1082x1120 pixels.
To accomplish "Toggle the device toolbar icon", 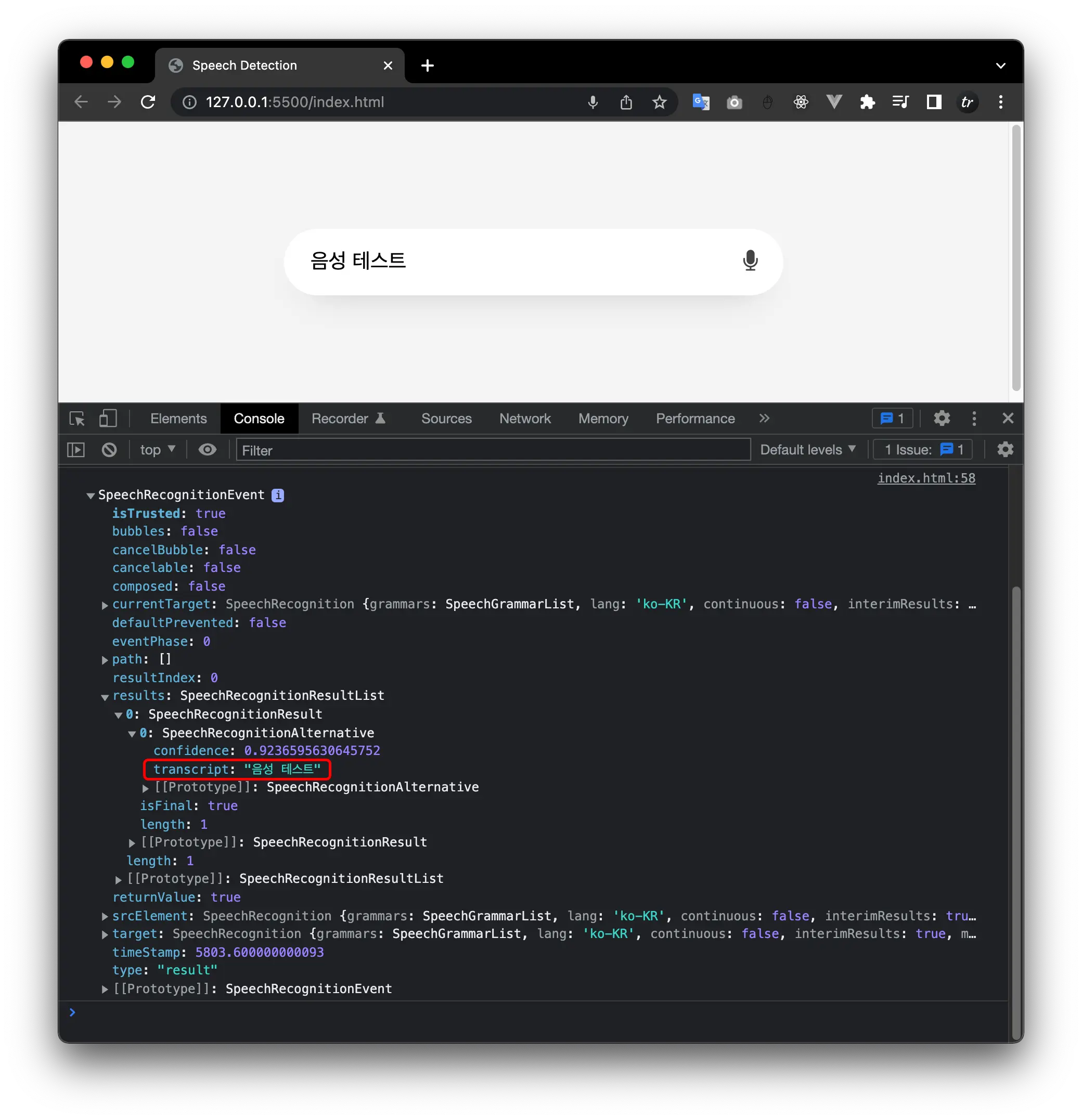I will tap(108, 419).
